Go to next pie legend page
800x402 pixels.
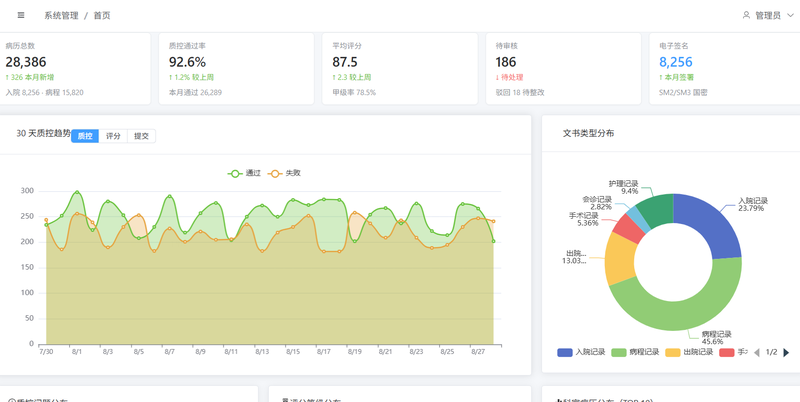pyautogui.click(x=786, y=352)
